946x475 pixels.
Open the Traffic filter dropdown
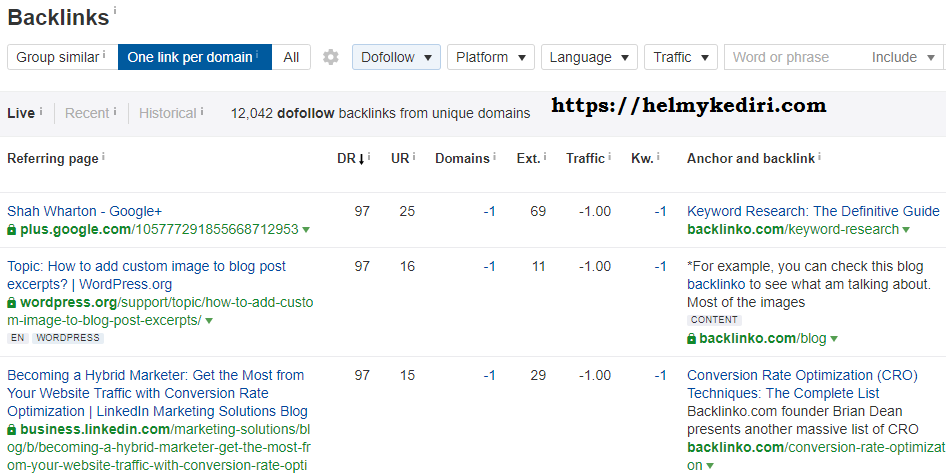681,57
